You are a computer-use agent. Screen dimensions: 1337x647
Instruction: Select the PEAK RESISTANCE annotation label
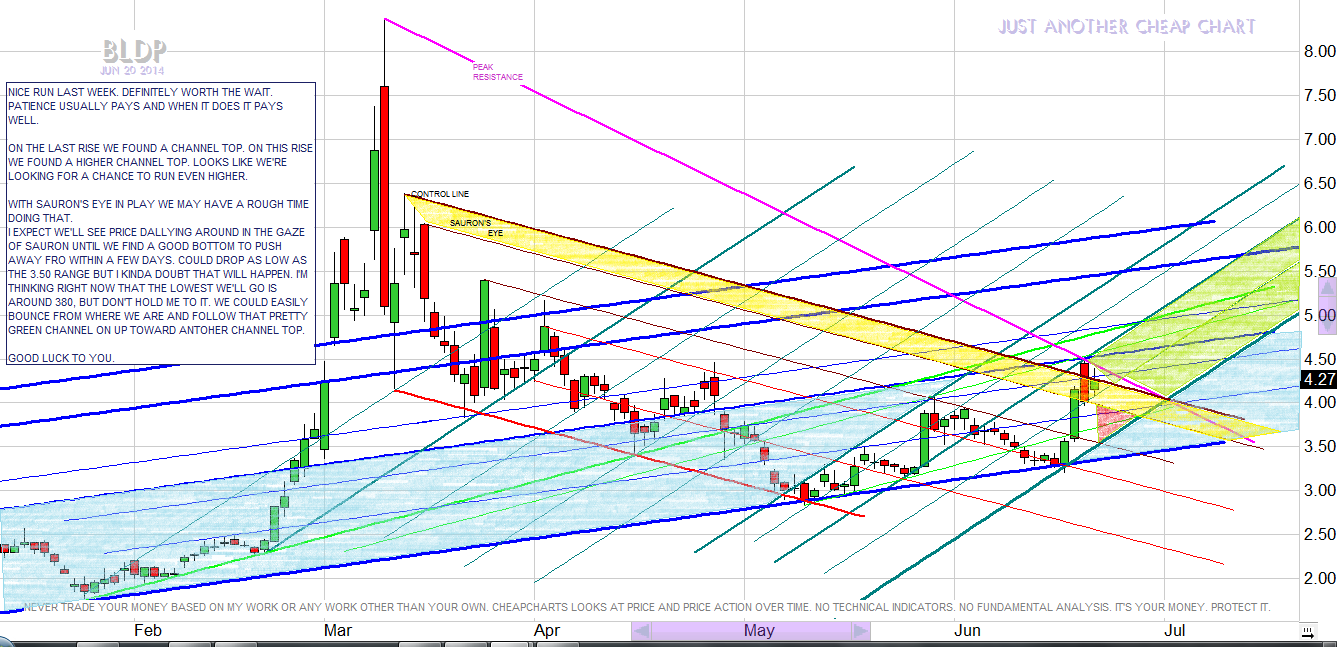tap(497, 72)
